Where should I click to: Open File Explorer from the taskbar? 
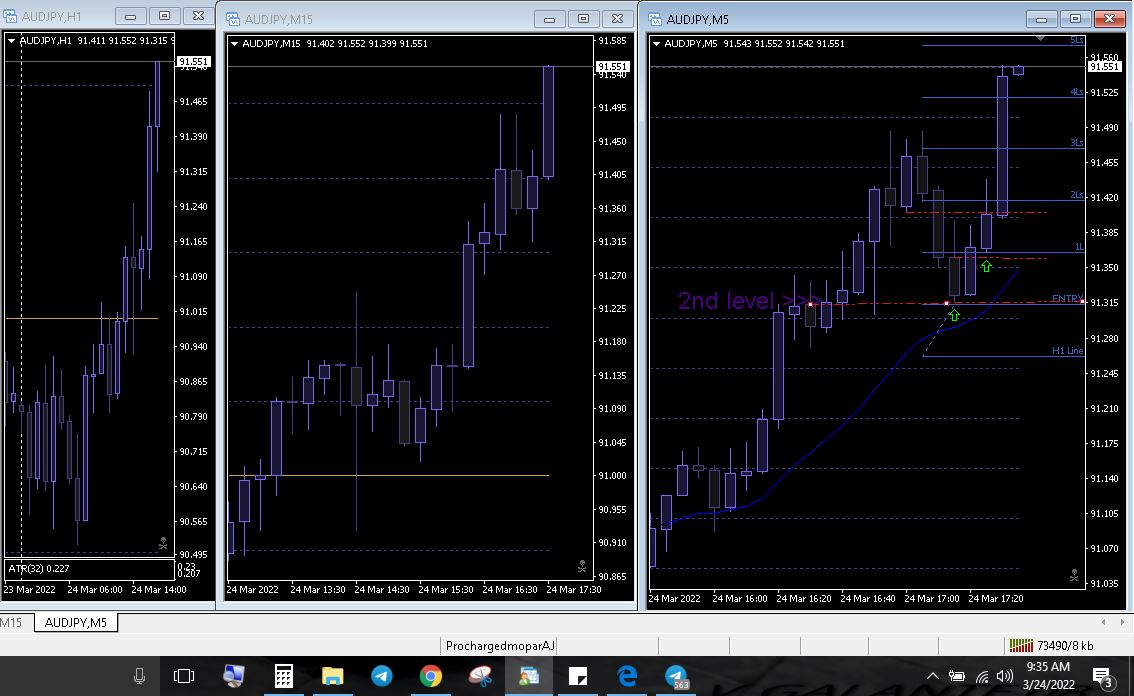333,676
